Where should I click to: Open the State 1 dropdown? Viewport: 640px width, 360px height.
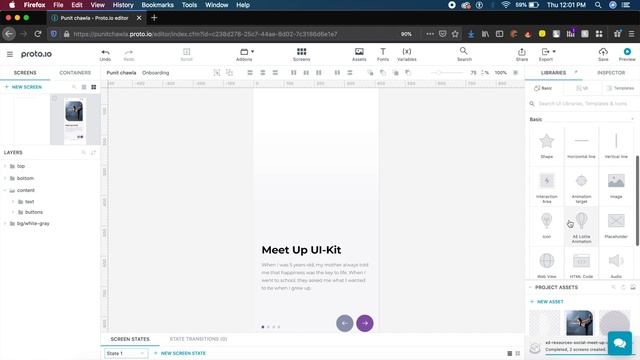125,353
